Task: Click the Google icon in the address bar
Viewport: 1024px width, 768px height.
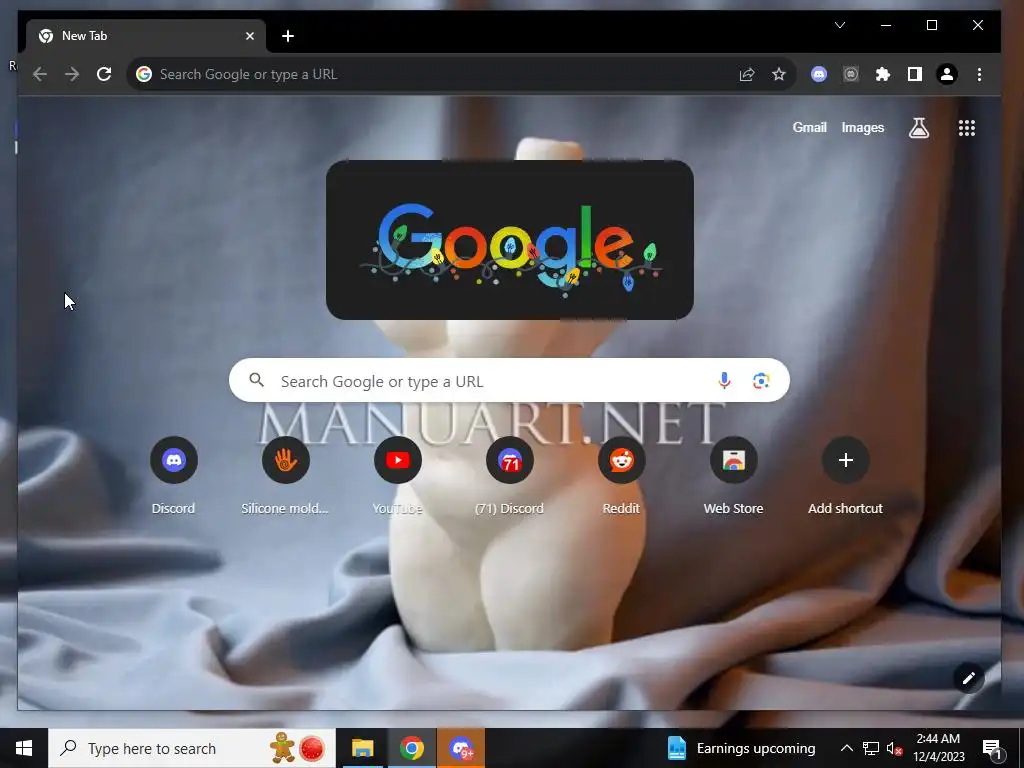Action: click(144, 74)
